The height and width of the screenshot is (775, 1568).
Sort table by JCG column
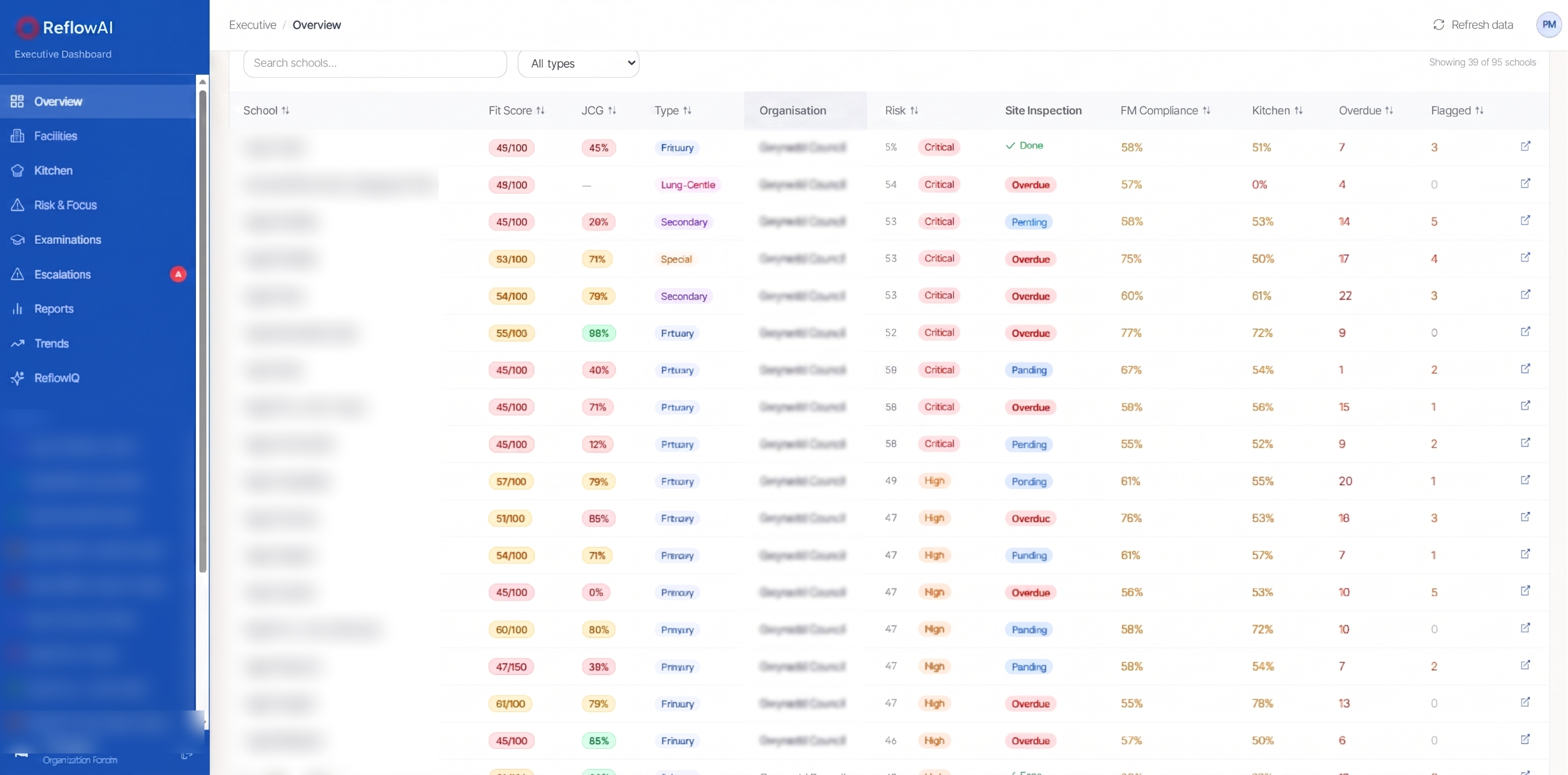tap(599, 111)
